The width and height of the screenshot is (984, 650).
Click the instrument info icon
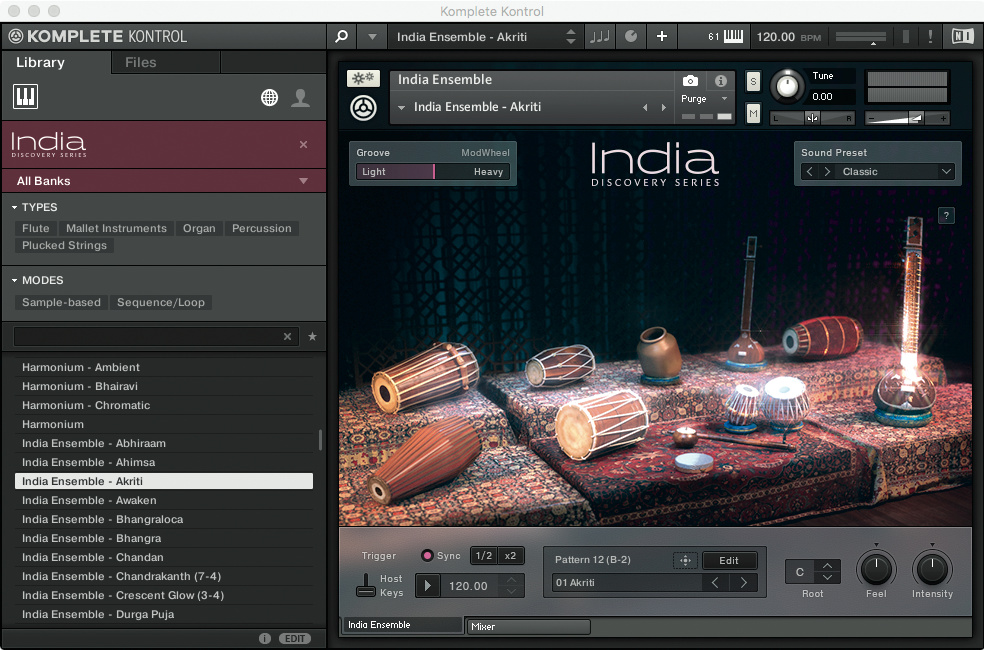pos(720,81)
